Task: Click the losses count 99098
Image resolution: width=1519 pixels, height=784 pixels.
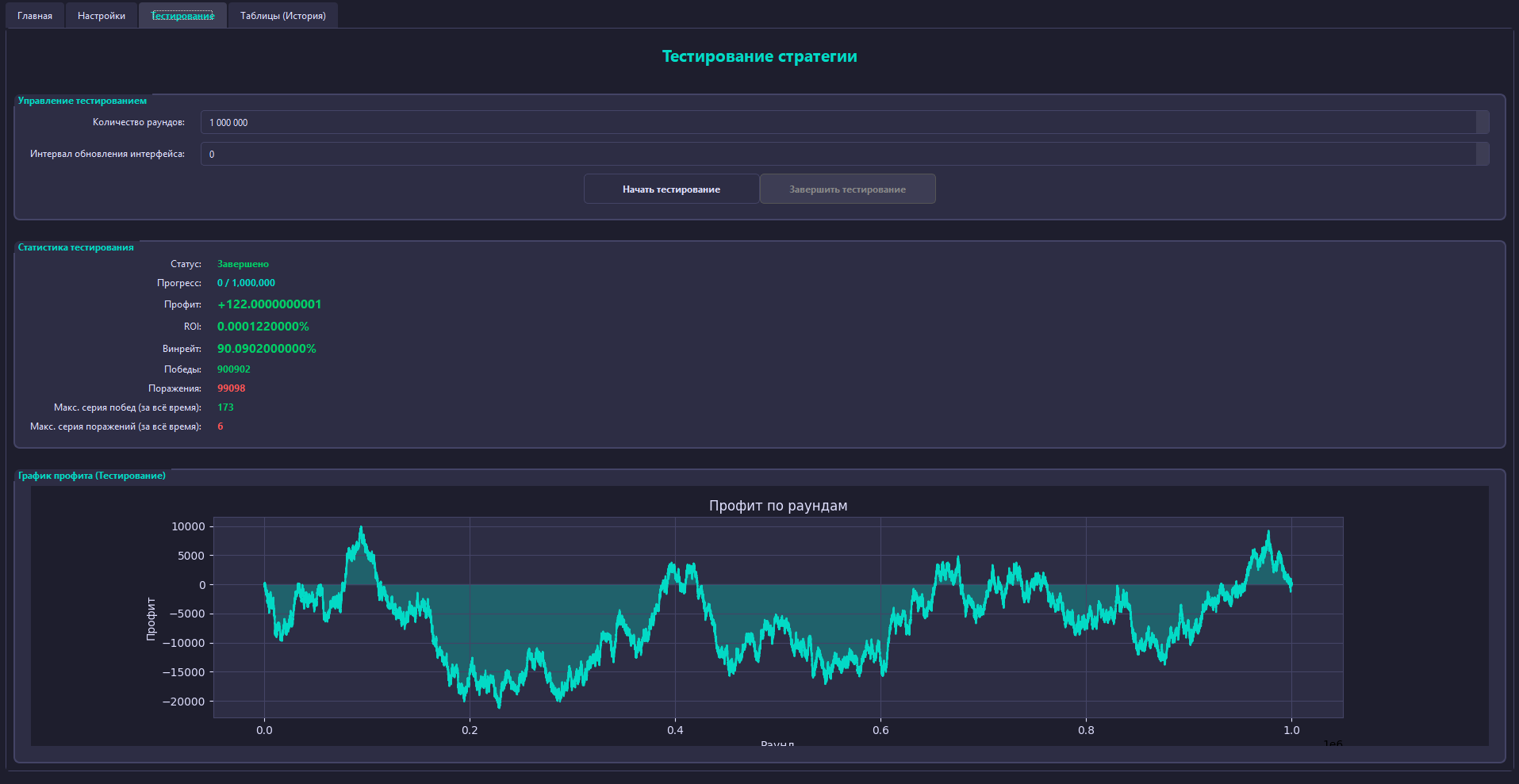Action: [x=232, y=388]
